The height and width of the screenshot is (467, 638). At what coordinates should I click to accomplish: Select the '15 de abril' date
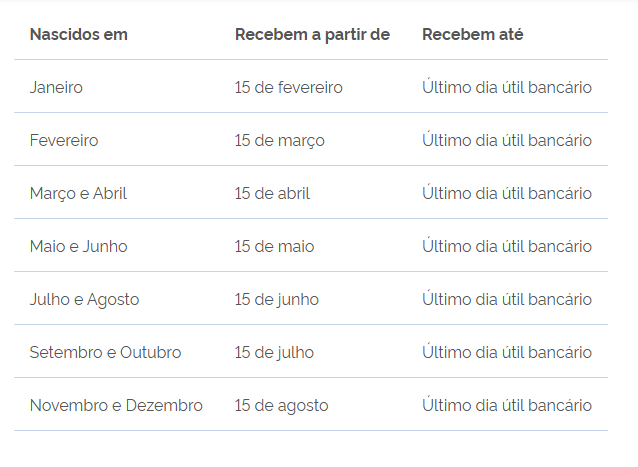[272, 194]
